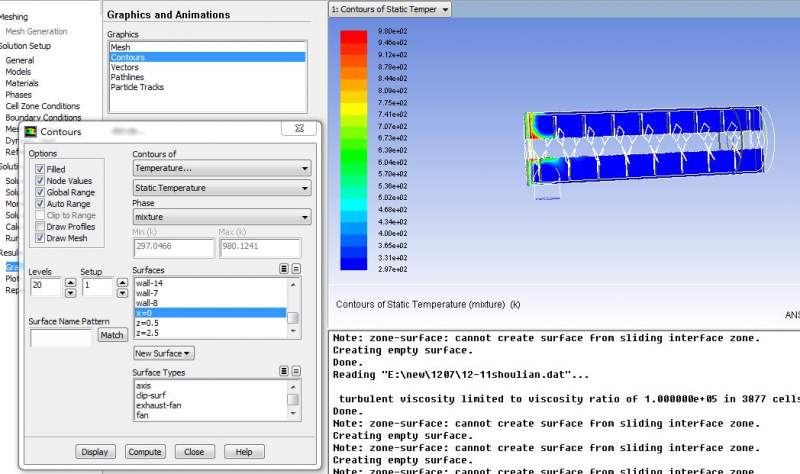Viewport: 800px width, 474px height.
Task: Increase the Setup value with up arrow
Action: click(122, 282)
